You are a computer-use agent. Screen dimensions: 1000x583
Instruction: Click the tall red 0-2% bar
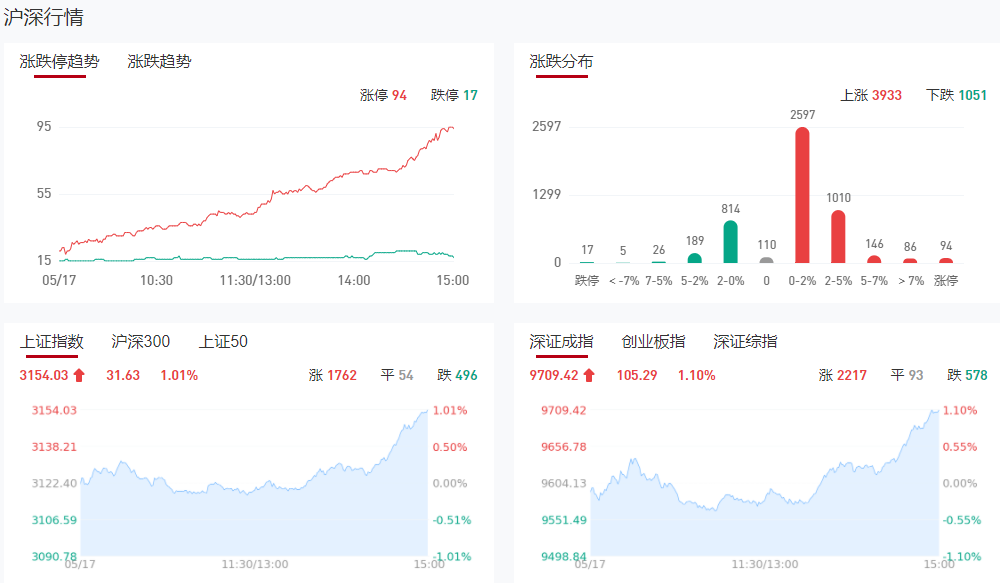(x=802, y=195)
